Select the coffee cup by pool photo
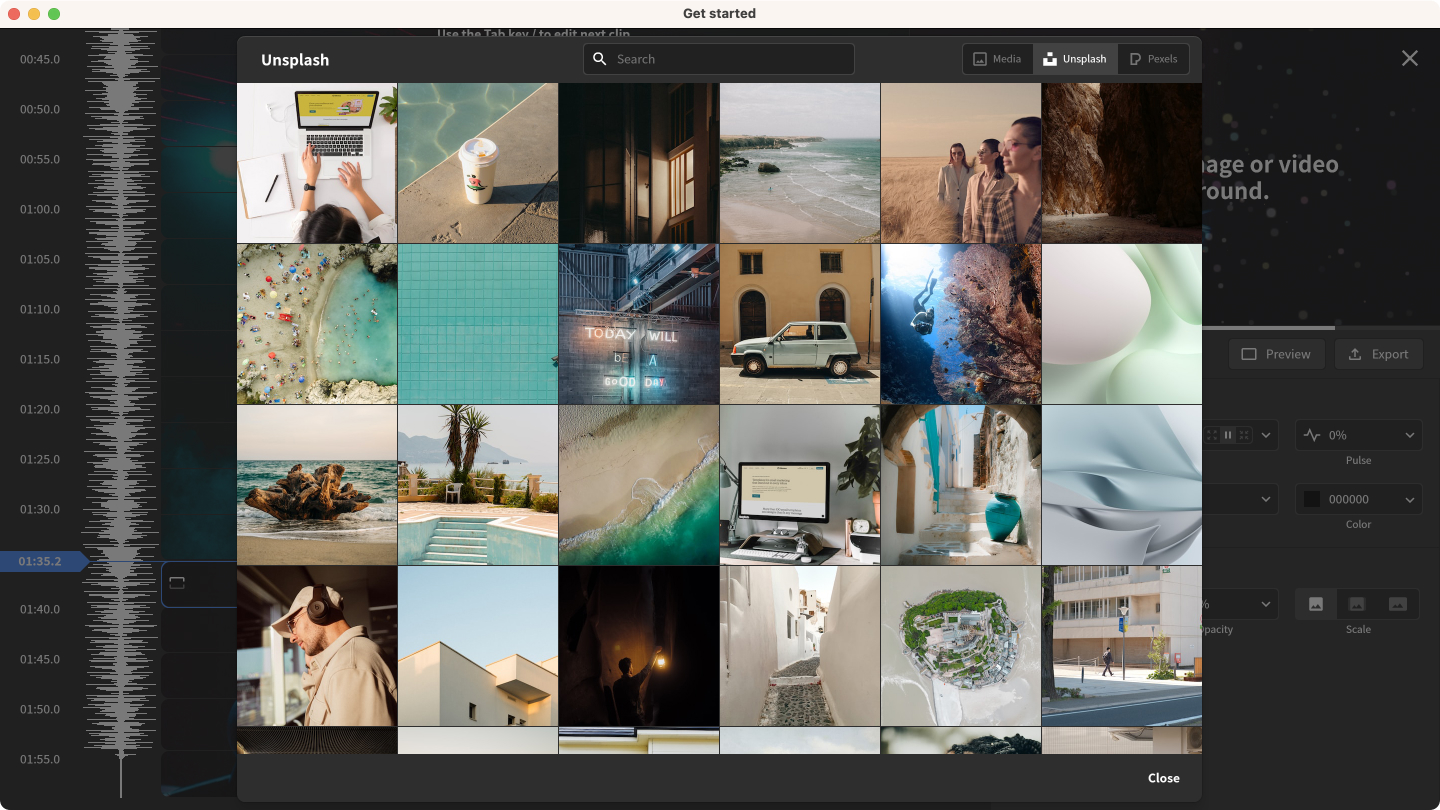 coord(478,163)
